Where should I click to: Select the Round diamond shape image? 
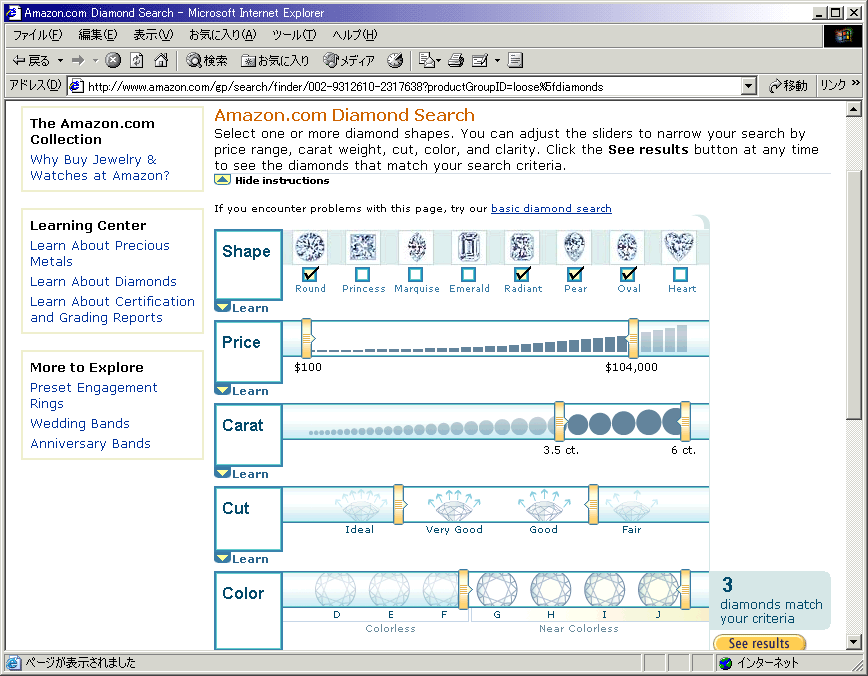pos(310,246)
